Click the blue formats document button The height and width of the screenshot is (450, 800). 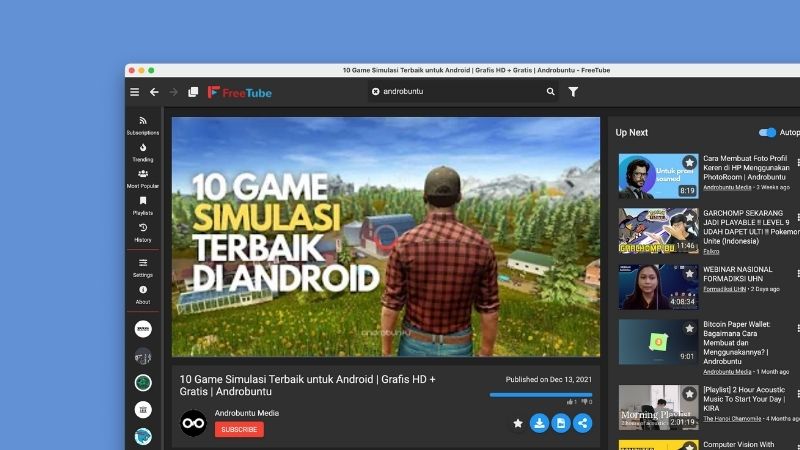click(x=561, y=423)
